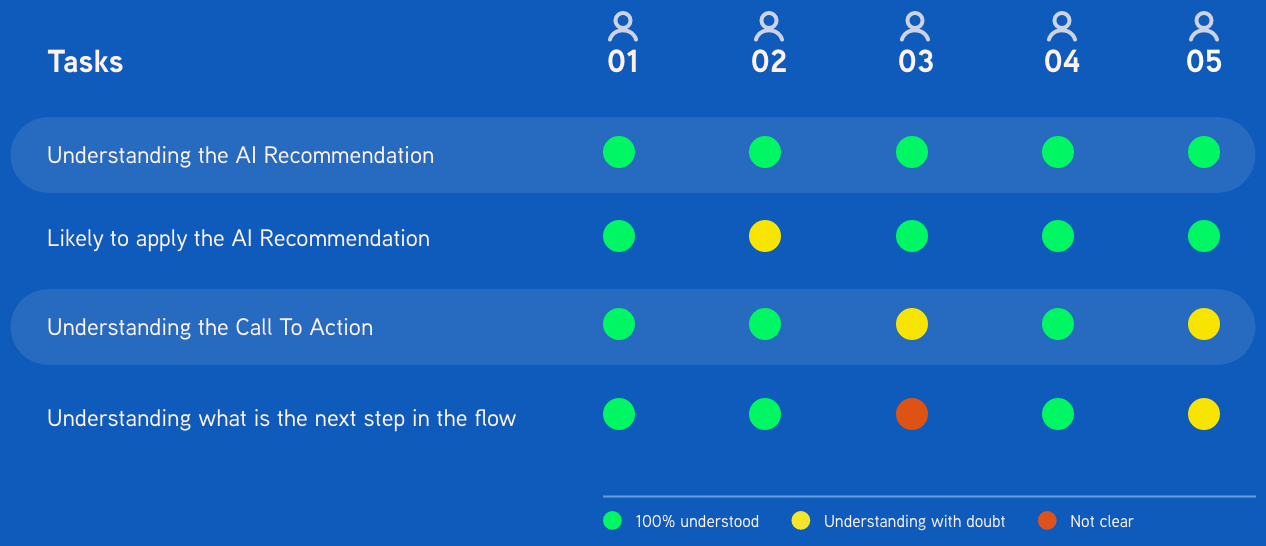1266x546 pixels.
Task: Select the yellow dot for user 03 Call To Action
Action: click(x=912, y=324)
